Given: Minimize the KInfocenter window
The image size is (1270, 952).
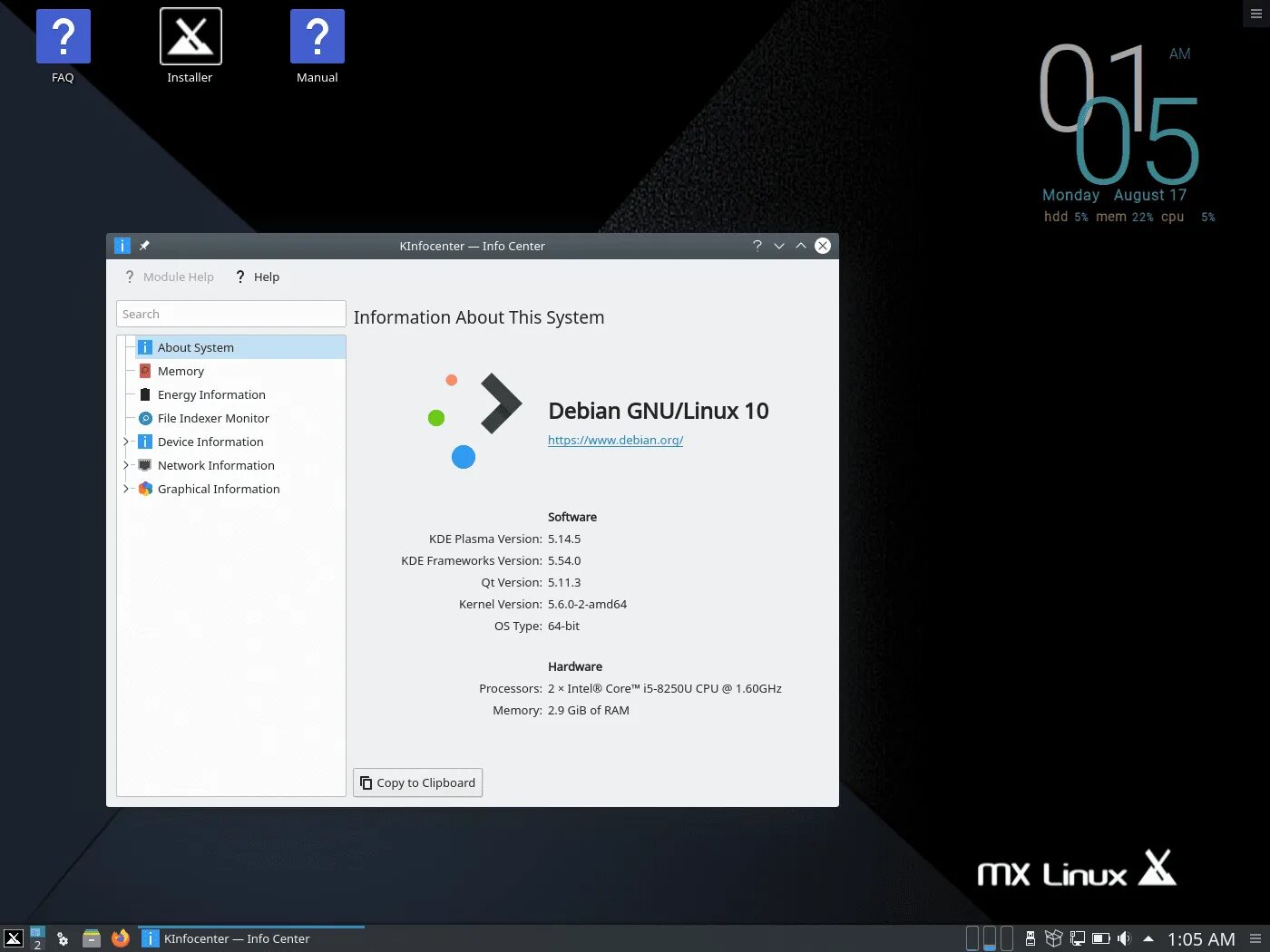Looking at the screenshot, I should (x=779, y=246).
